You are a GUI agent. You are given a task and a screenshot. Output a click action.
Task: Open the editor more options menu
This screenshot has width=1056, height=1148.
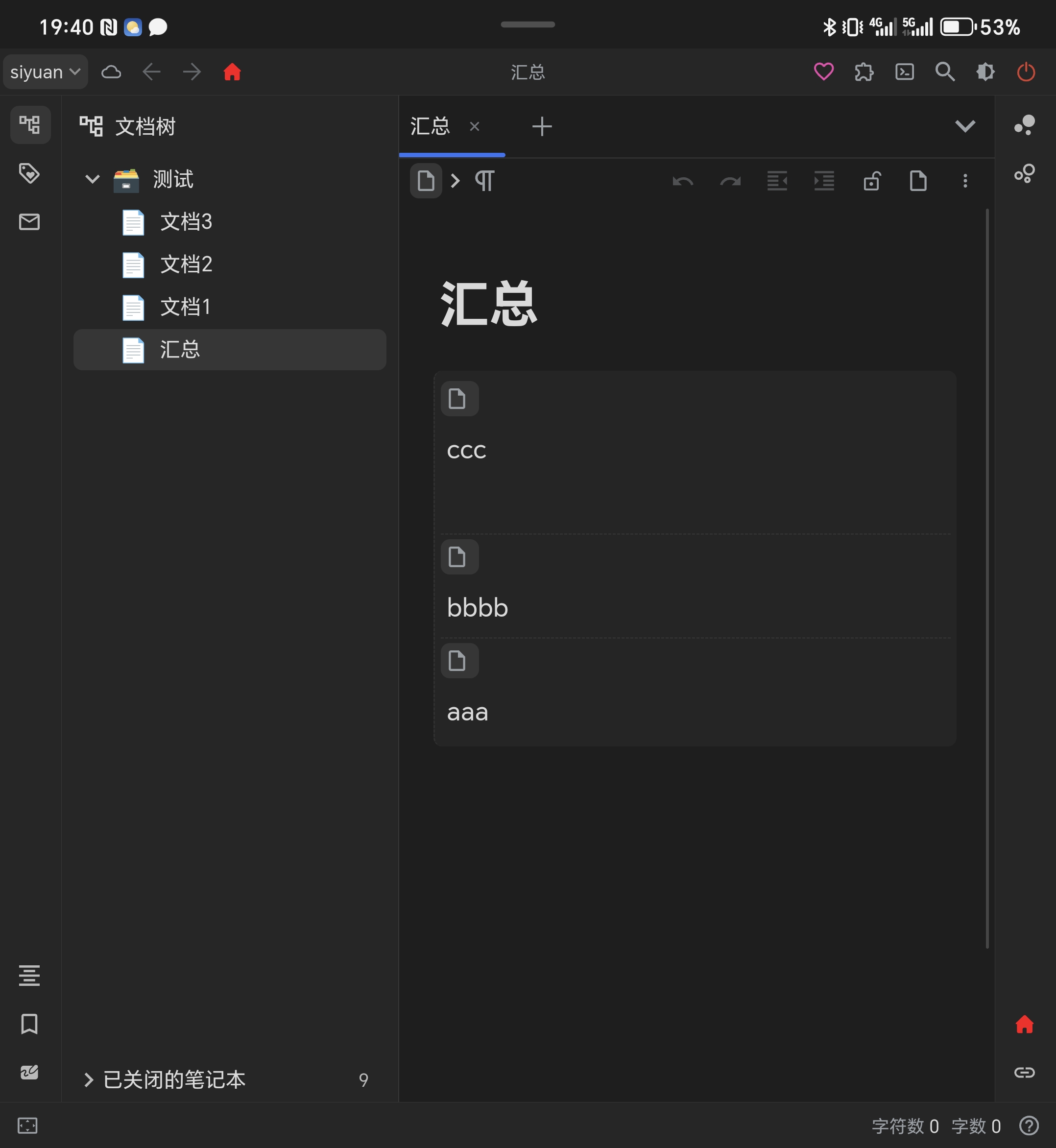[x=964, y=181]
